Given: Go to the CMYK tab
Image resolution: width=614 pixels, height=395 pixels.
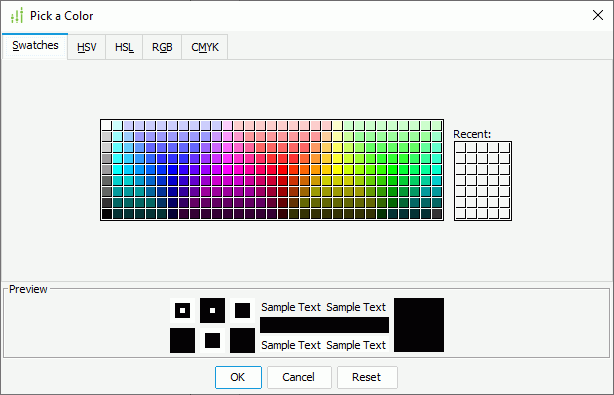Looking at the screenshot, I should point(205,47).
